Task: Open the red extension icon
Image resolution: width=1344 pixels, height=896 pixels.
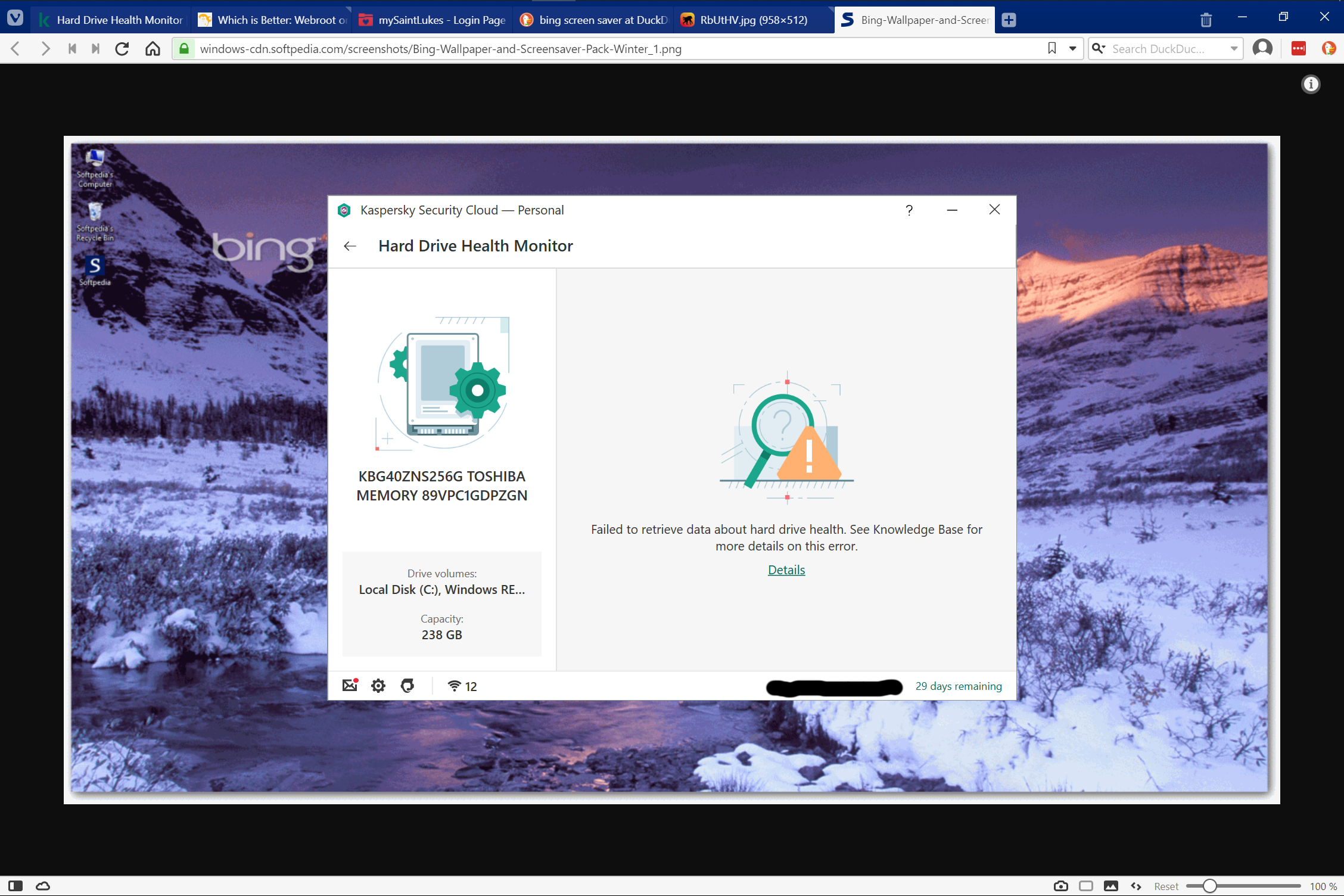Action: point(1299,48)
